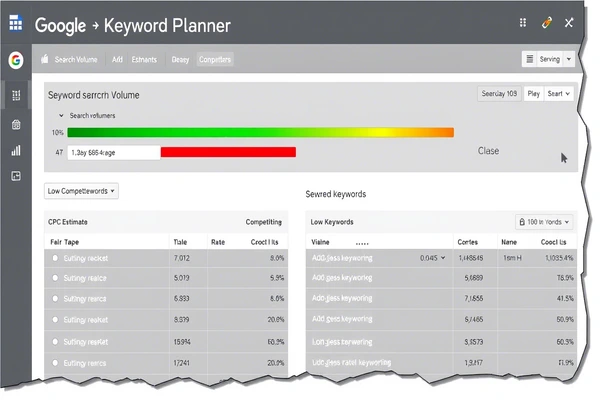Click the Seerday 109 button

pyautogui.click(x=499, y=94)
